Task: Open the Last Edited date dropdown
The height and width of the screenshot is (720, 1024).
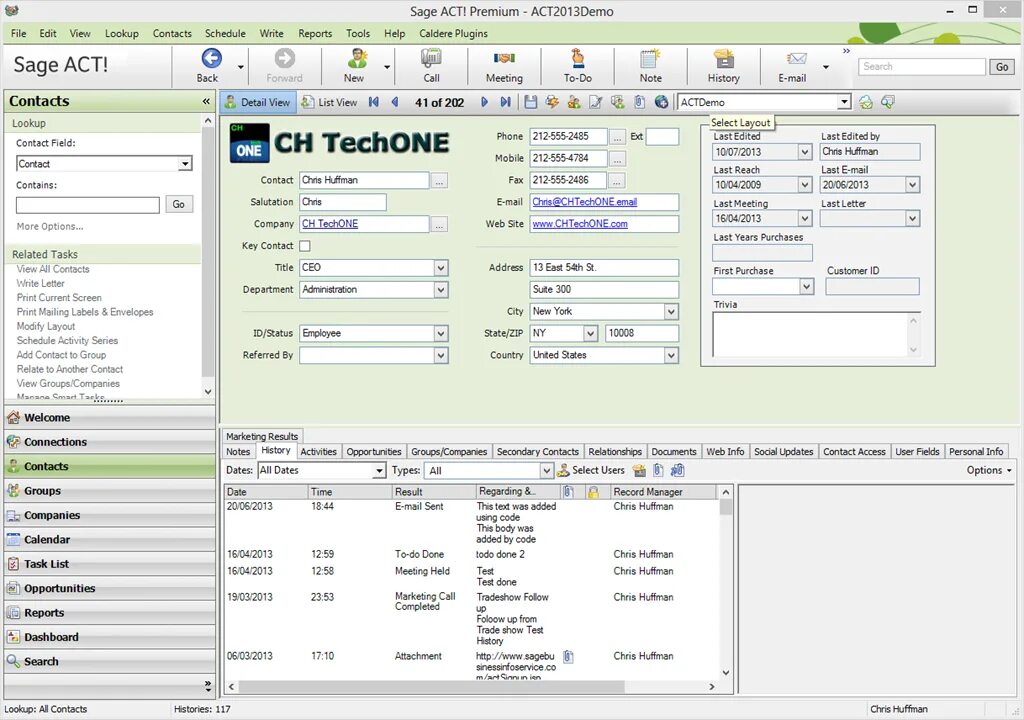Action: (x=805, y=152)
